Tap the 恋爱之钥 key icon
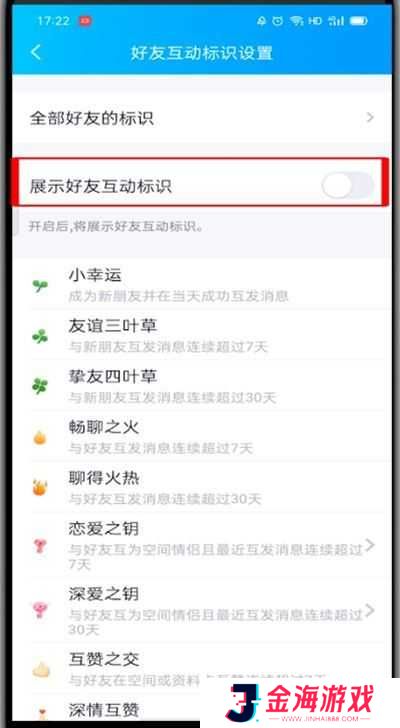This screenshot has width=400, height=728. point(40,546)
